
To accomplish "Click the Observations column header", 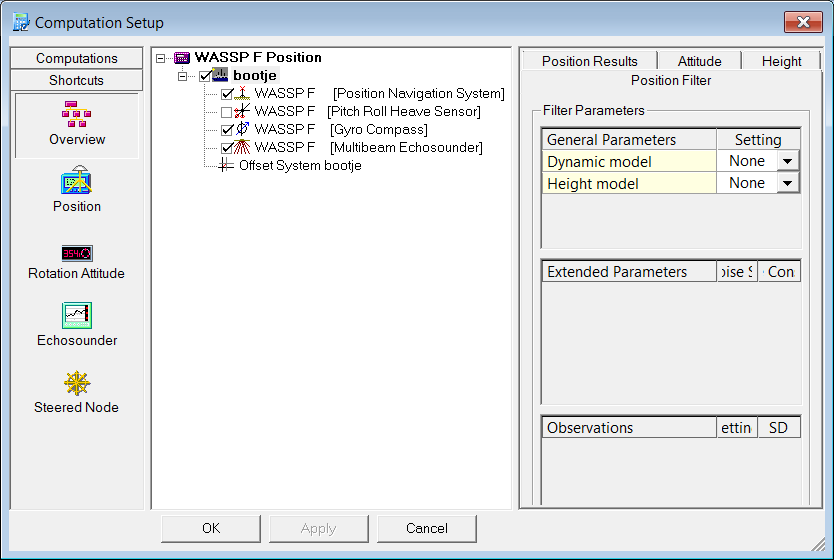I will click(629, 428).
